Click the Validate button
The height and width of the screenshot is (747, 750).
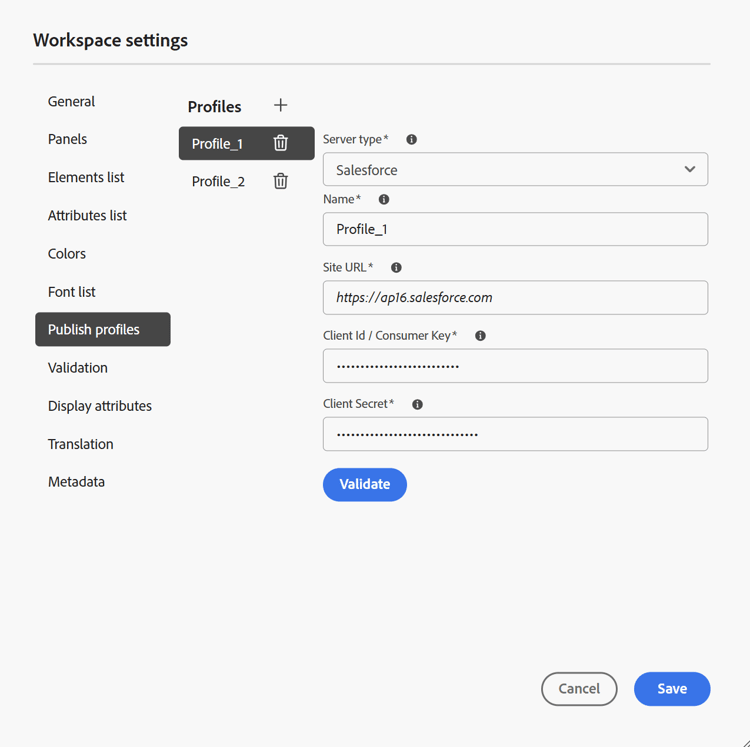coord(364,484)
